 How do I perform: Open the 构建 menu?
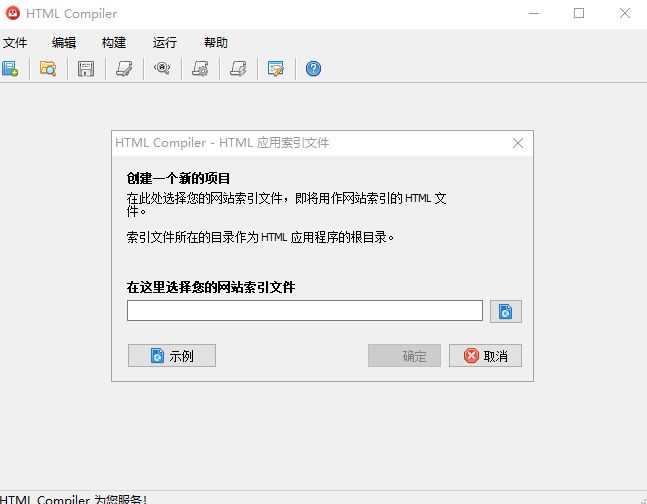114,43
